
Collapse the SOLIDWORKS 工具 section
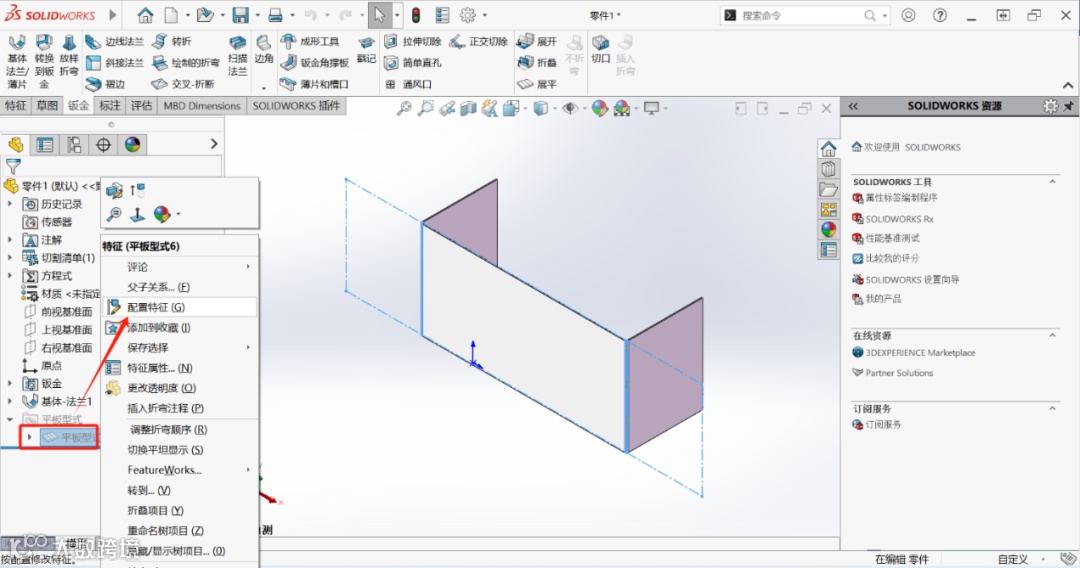1052,182
